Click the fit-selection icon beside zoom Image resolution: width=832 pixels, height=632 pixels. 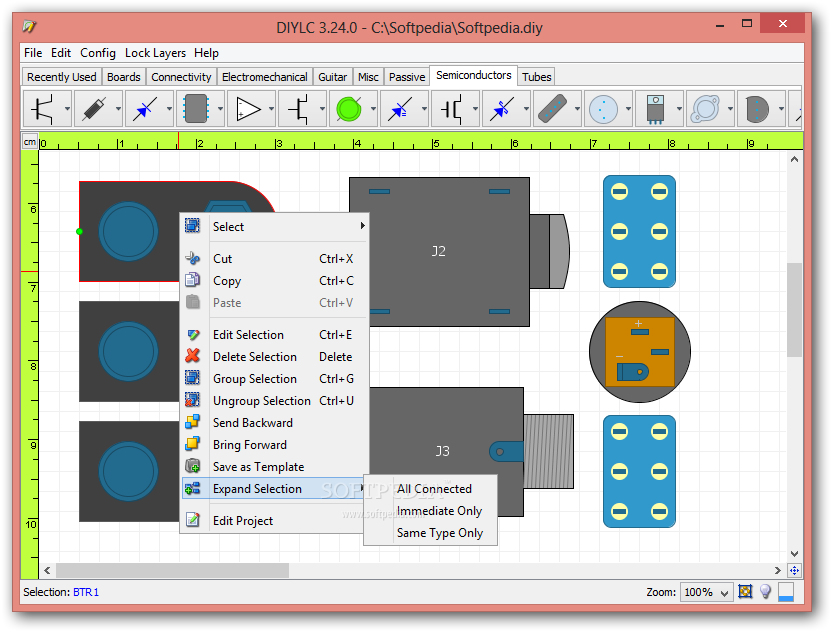coord(746,591)
